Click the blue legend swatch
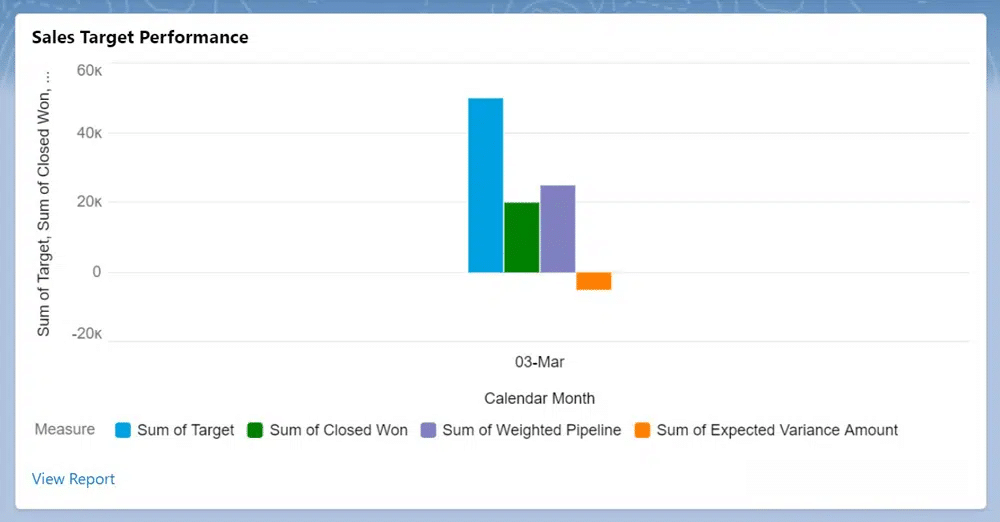The width and height of the screenshot is (1000, 522). click(x=123, y=430)
